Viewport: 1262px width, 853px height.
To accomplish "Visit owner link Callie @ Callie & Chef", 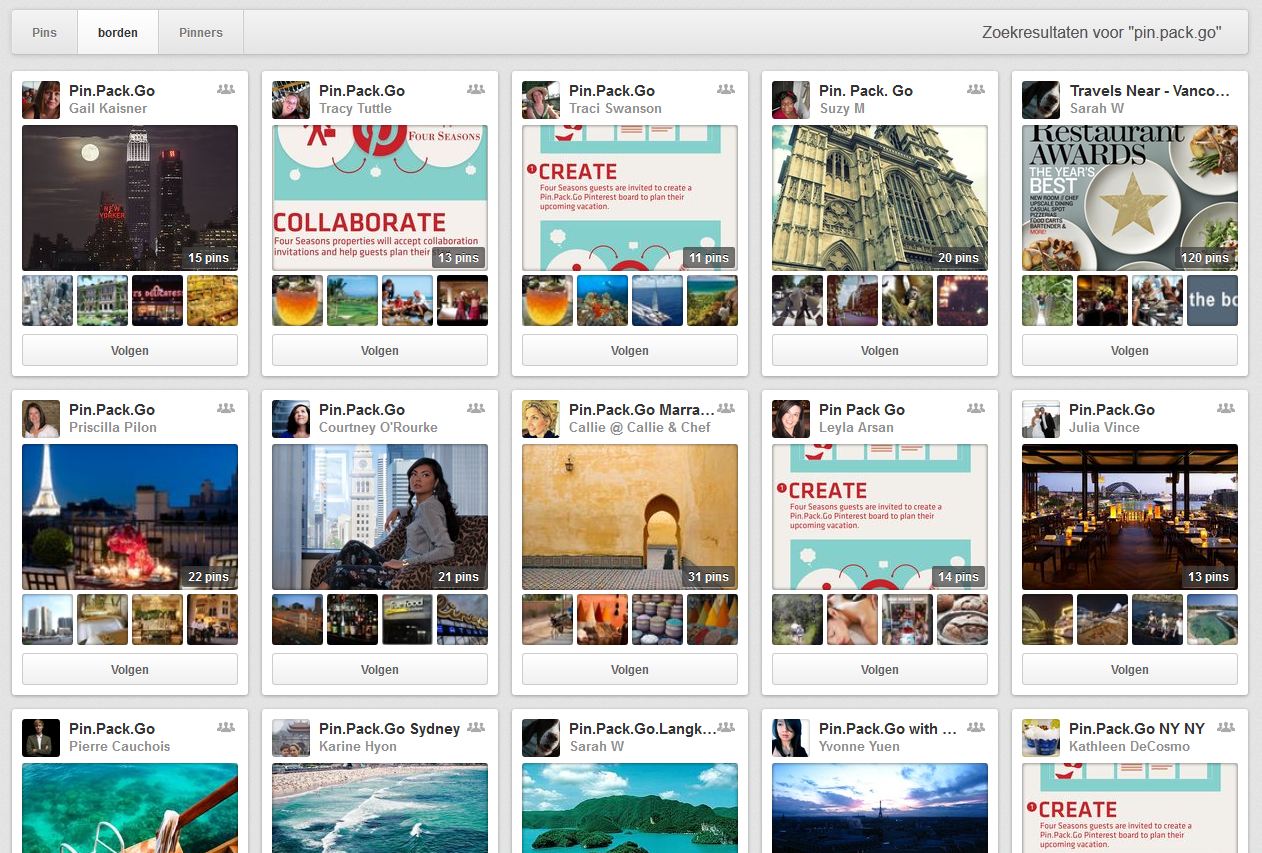I will coord(640,427).
